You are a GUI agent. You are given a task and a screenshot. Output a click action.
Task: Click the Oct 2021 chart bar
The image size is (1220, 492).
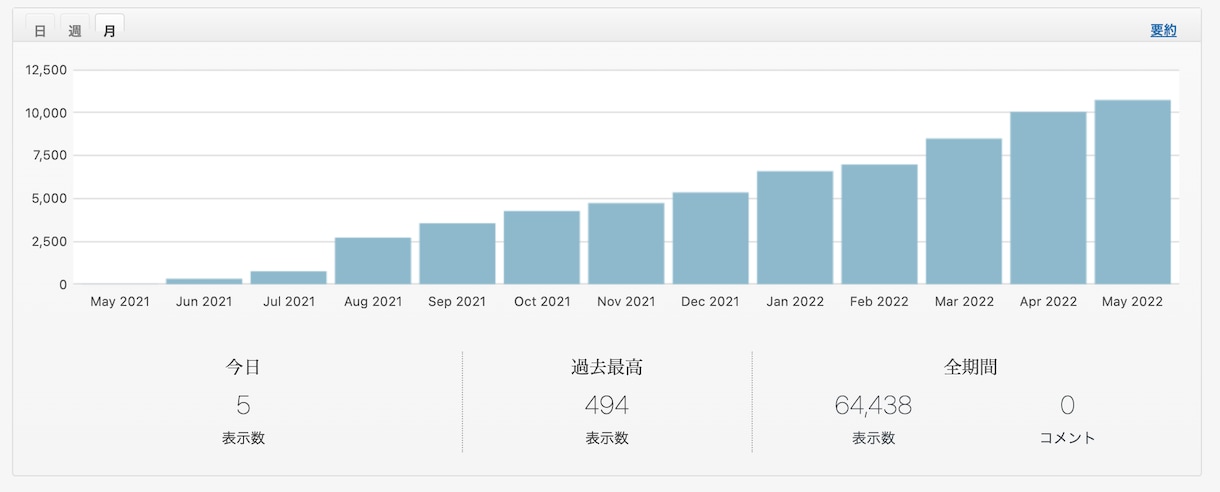[542, 247]
